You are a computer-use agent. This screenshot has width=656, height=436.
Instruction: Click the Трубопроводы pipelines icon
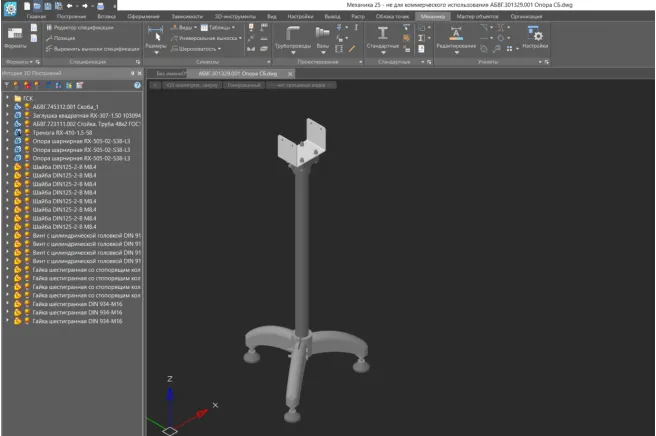[x=292, y=34]
